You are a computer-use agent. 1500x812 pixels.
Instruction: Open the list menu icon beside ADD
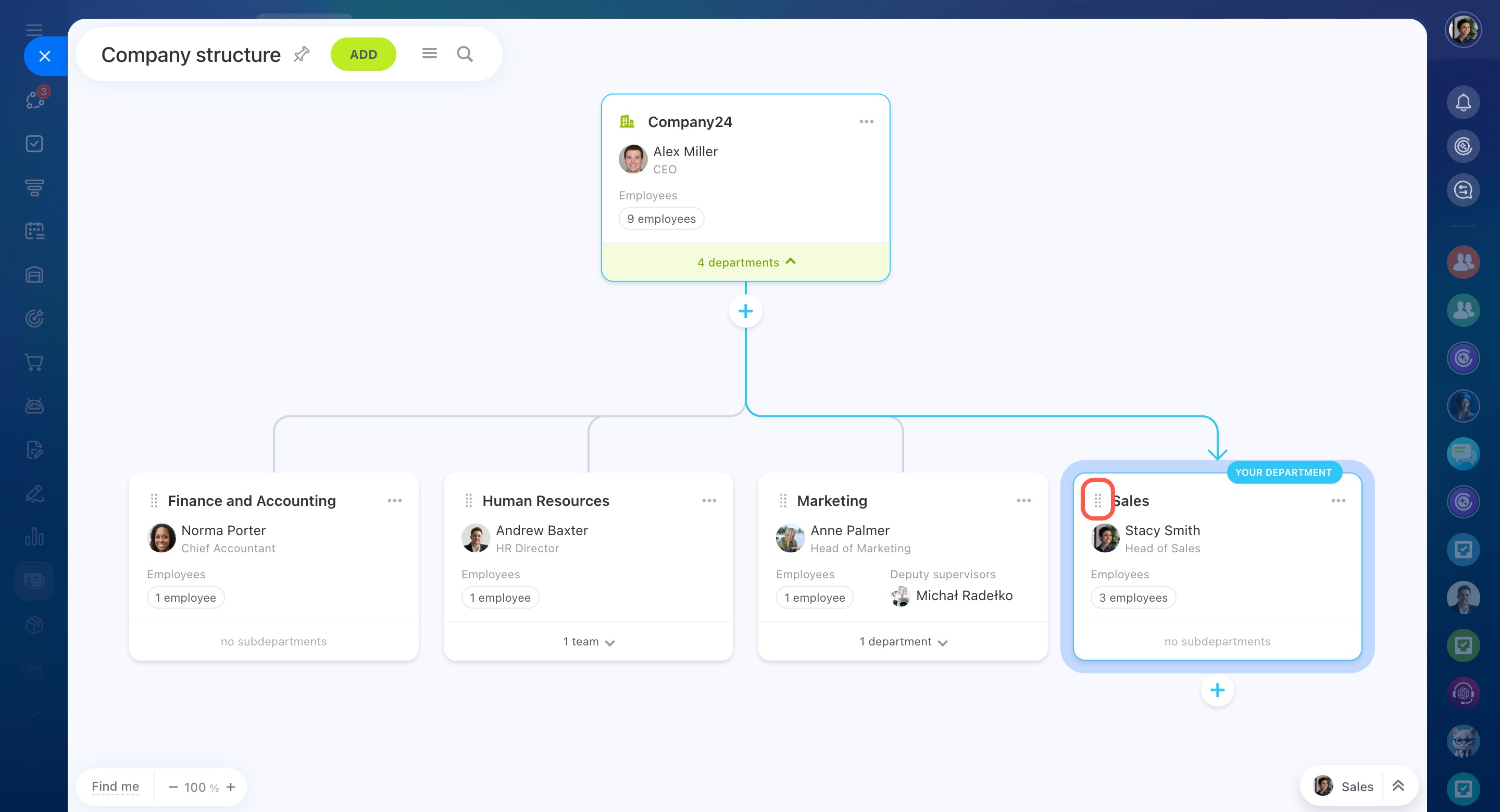pos(429,54)
